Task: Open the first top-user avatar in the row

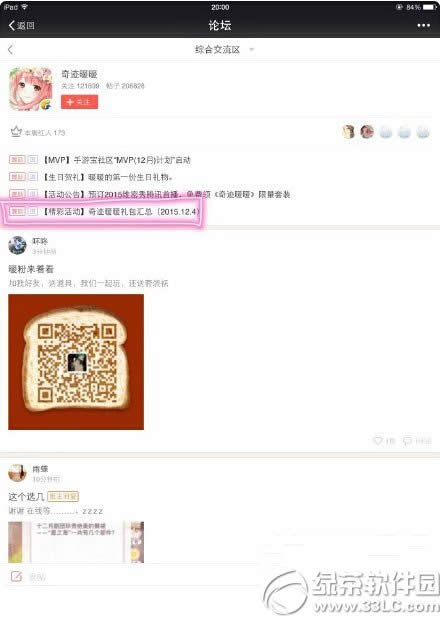Action: [349, 132]
